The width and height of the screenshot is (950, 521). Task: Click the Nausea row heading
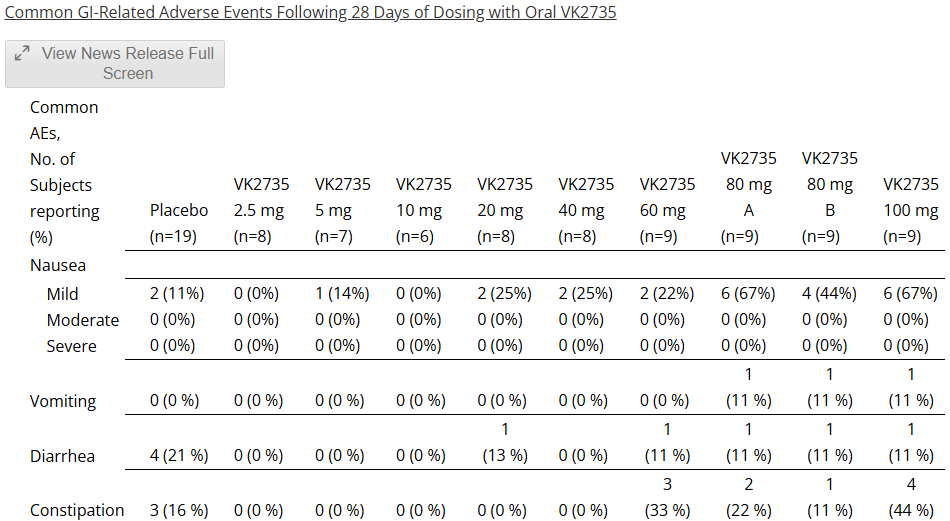coord(58,265)
